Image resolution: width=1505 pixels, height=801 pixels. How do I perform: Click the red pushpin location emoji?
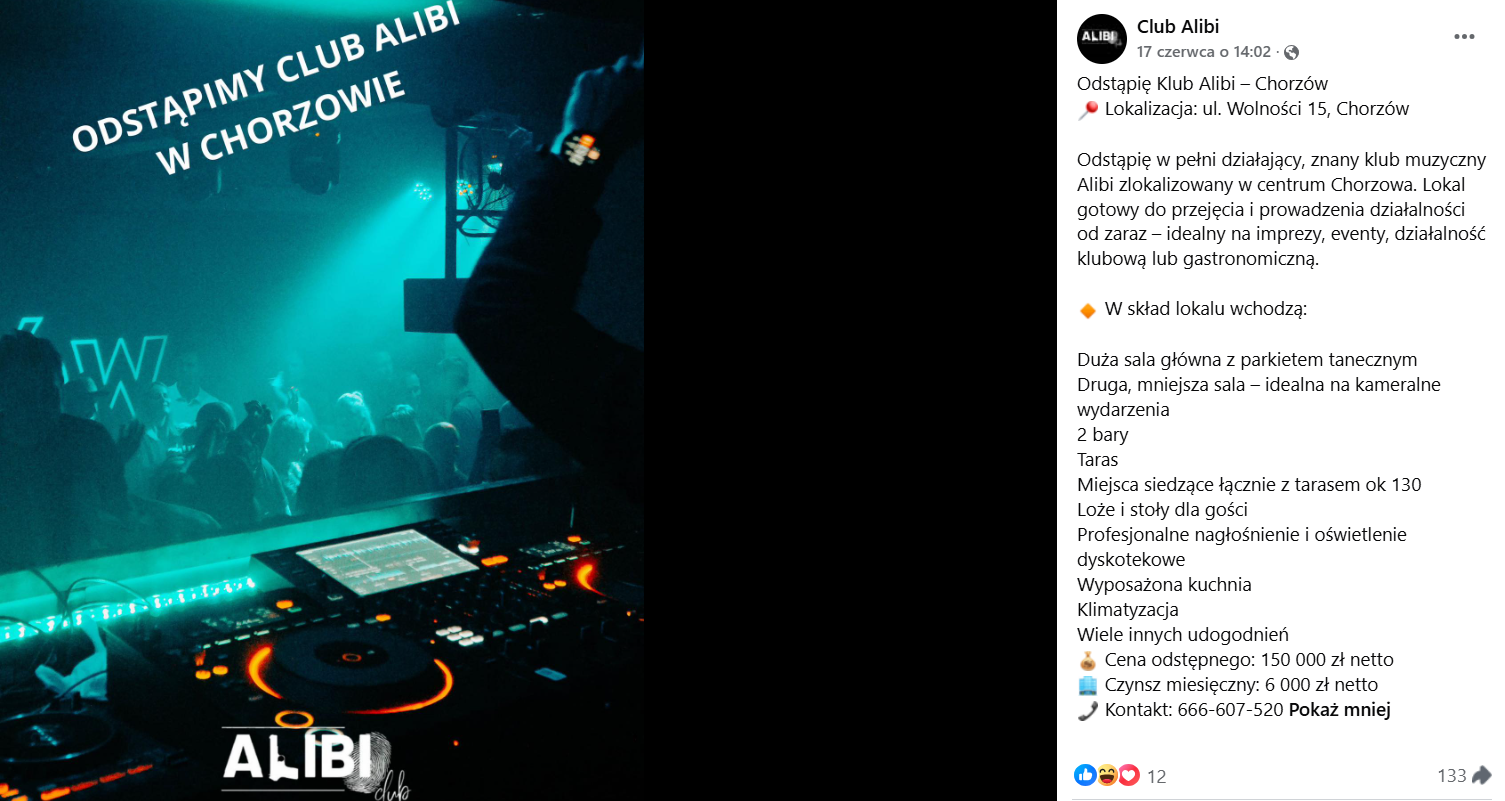(x=1088, y=110)
